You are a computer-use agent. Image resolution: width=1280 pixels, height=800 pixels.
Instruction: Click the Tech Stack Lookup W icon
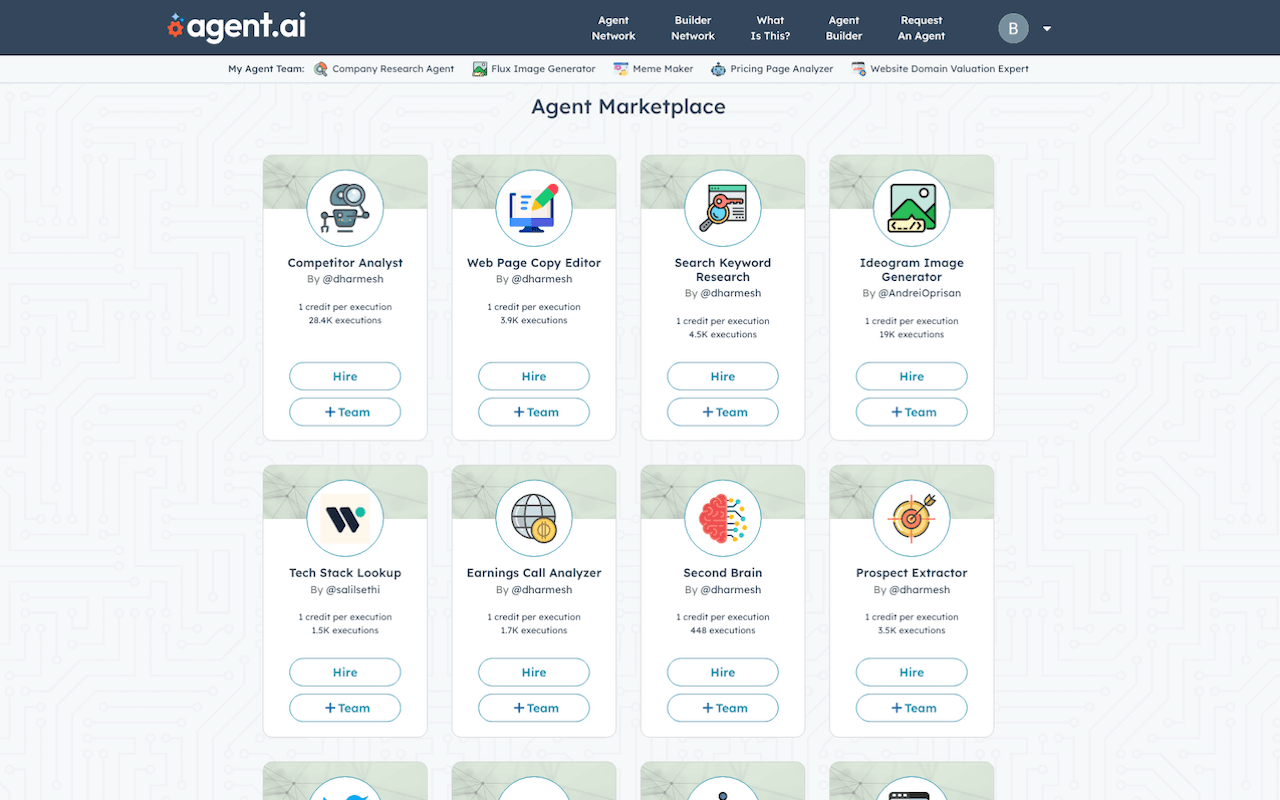[345, 518]
